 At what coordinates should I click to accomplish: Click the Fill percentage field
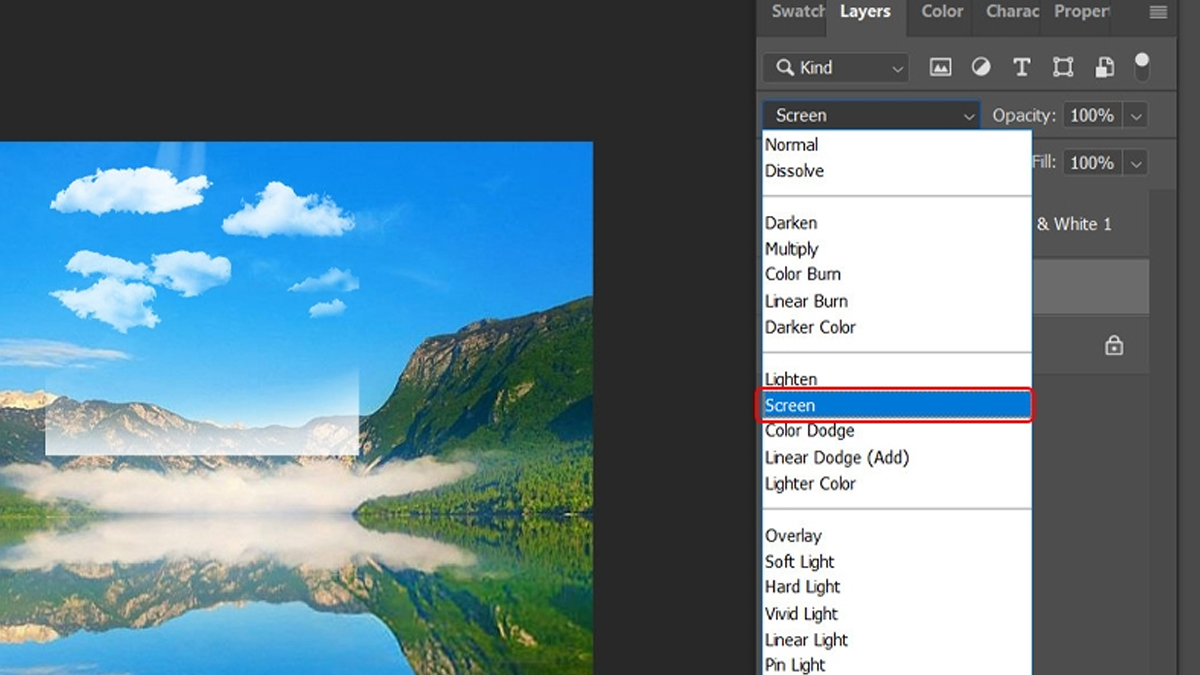[1092, 163]
